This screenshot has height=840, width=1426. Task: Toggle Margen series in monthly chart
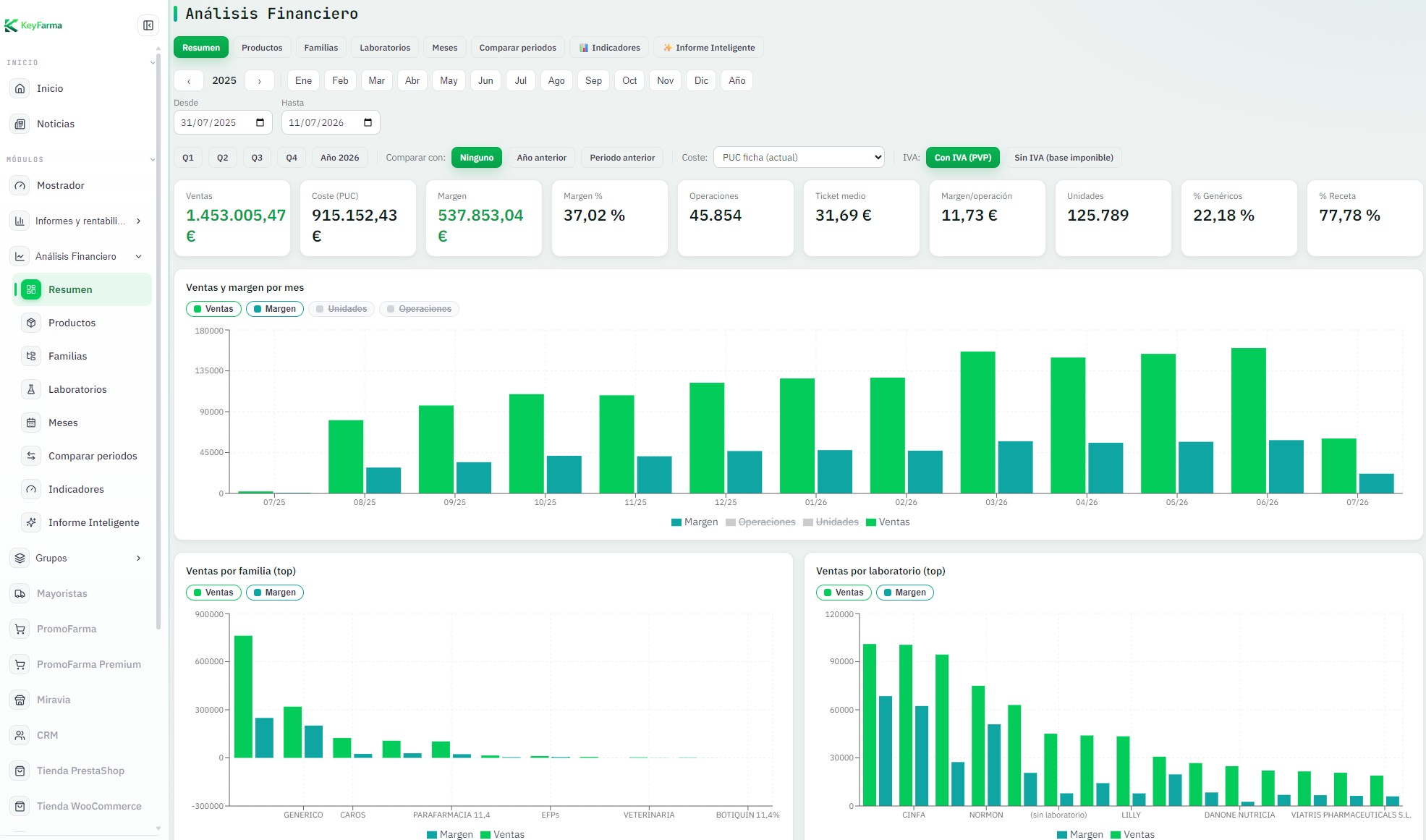[275, 309]
